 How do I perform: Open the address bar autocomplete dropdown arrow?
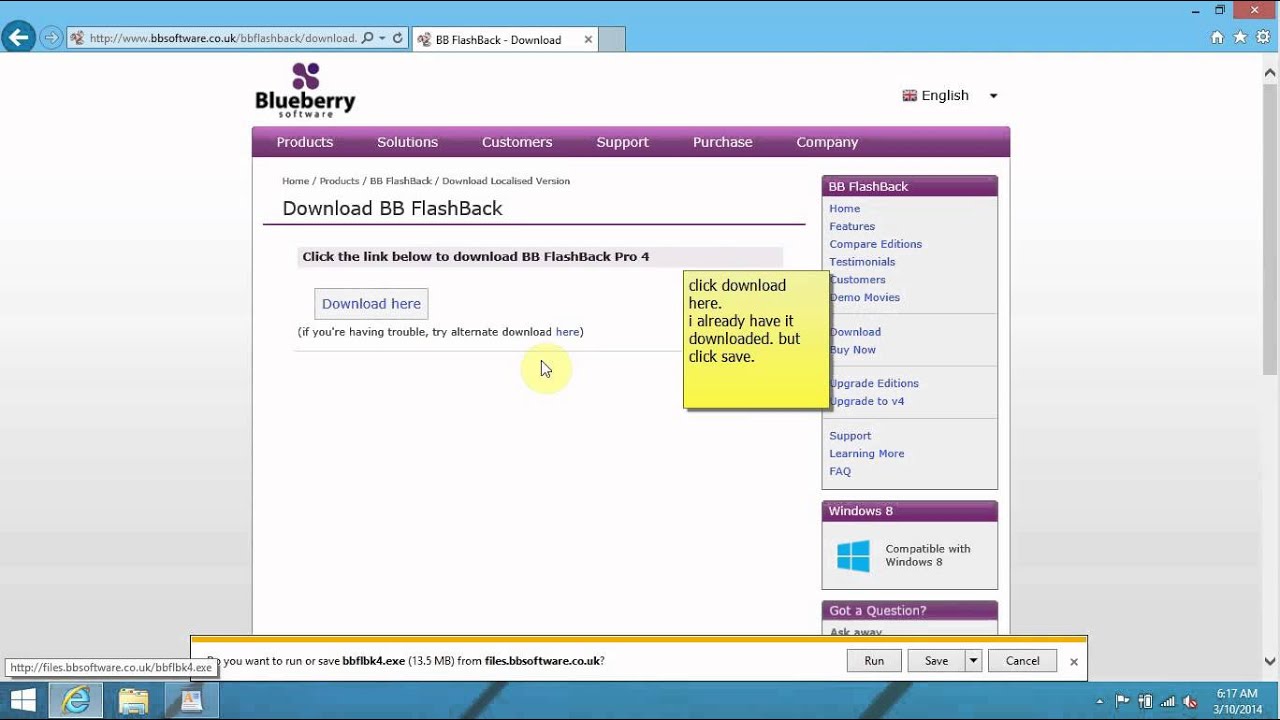coord(382,38)
